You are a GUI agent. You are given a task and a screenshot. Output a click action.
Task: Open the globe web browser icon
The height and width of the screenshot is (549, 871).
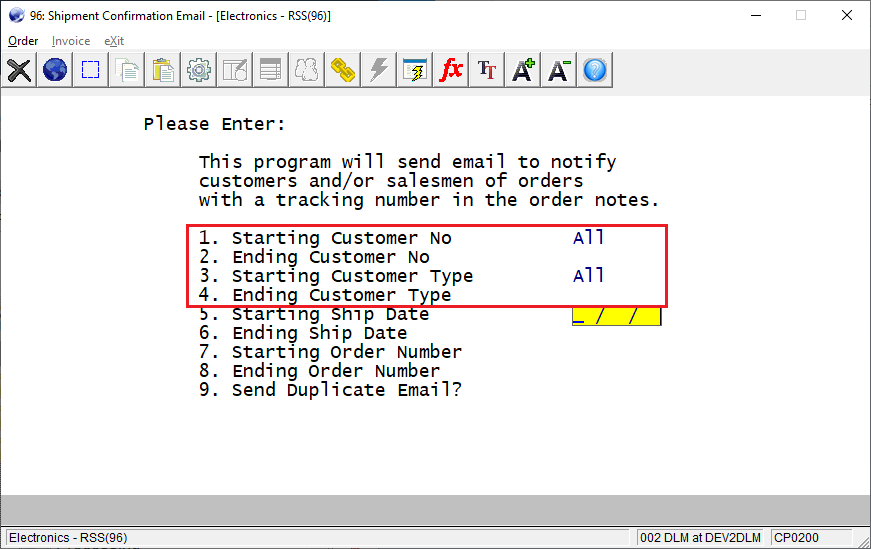point(55,70)
